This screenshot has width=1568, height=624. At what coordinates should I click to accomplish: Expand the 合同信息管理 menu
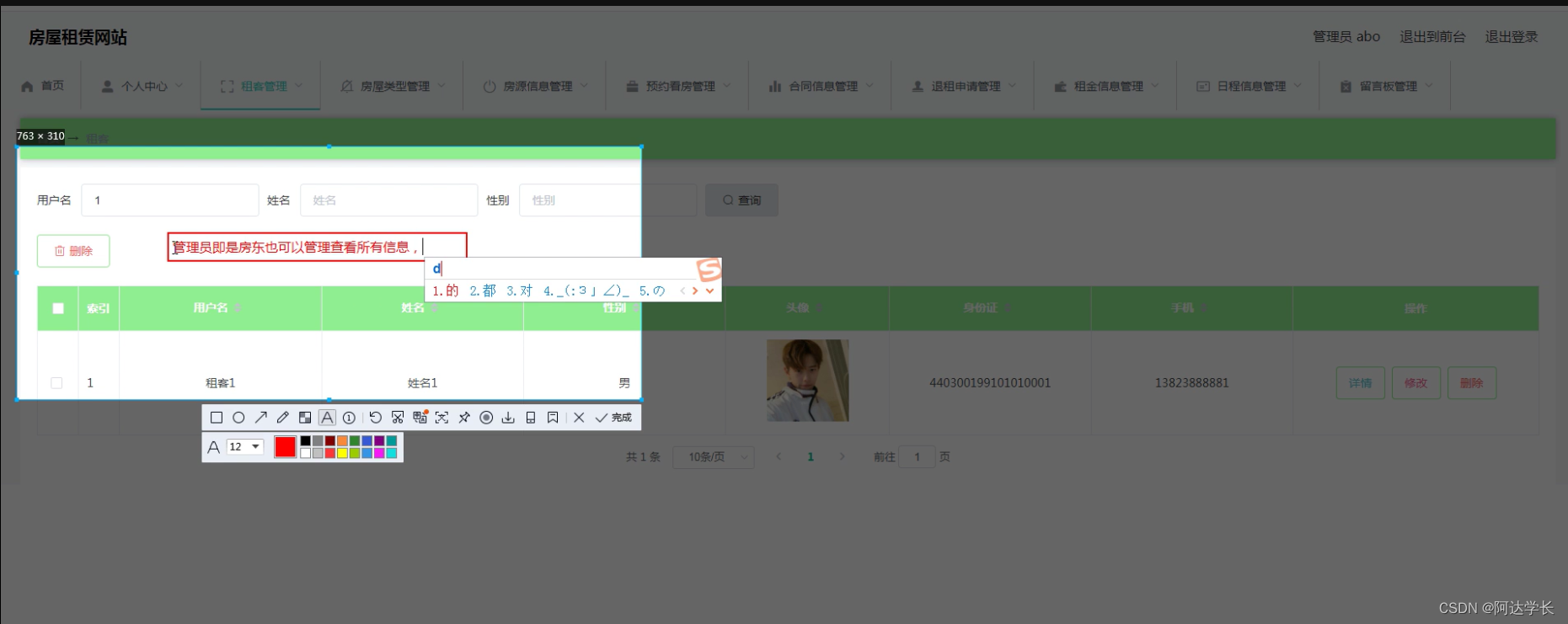tap(821, 86)
